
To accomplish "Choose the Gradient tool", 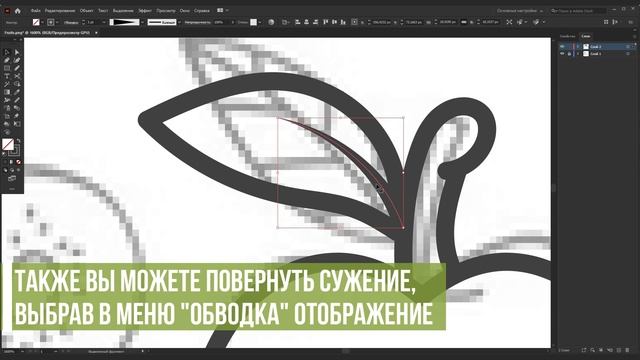I will (x=7, y=92).
